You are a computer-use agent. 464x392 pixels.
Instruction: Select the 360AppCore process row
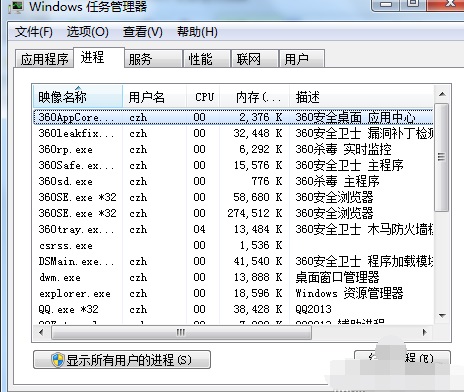coord(233,117)
